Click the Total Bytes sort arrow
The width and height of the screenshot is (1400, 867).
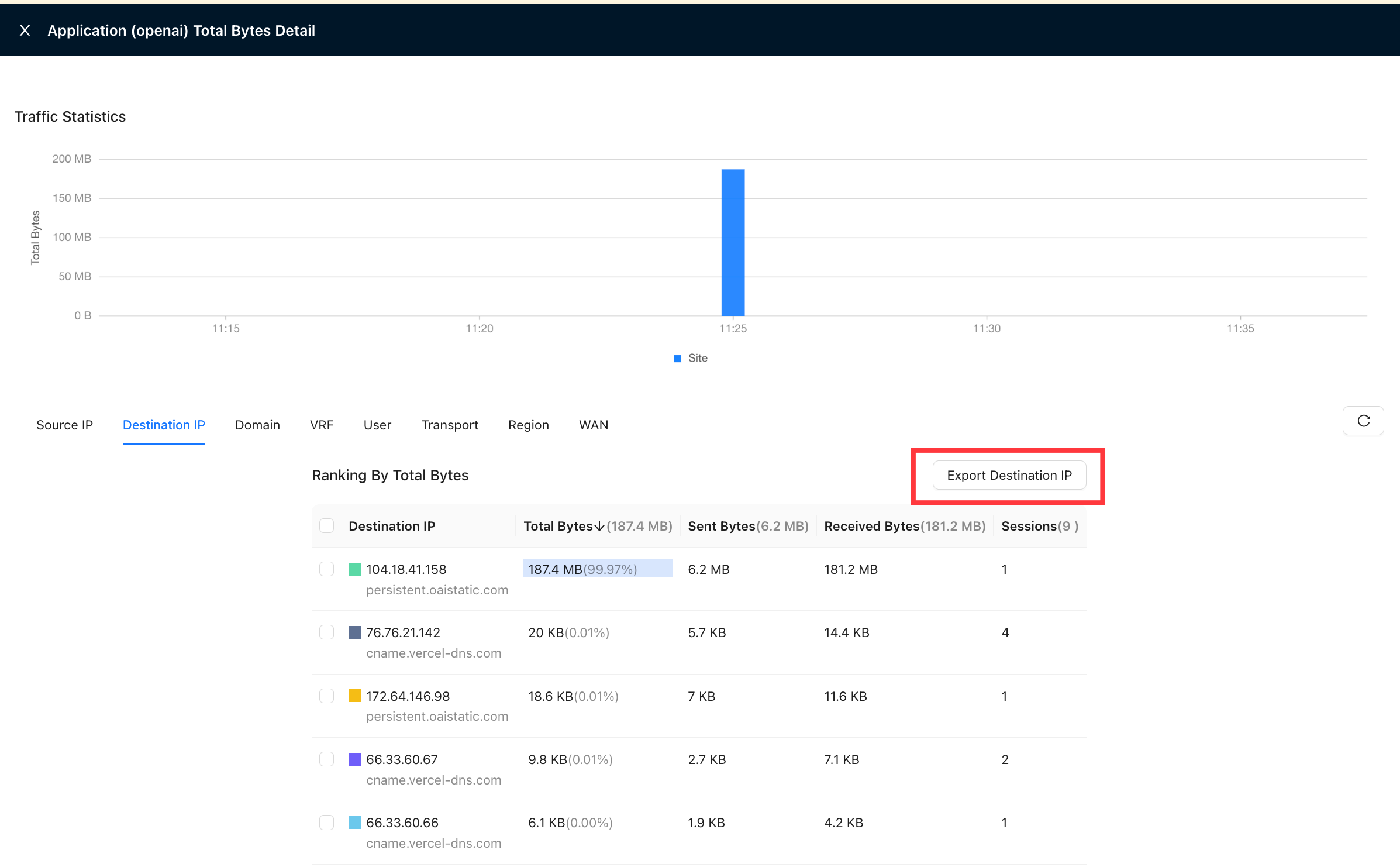click(x=599, y=527)
